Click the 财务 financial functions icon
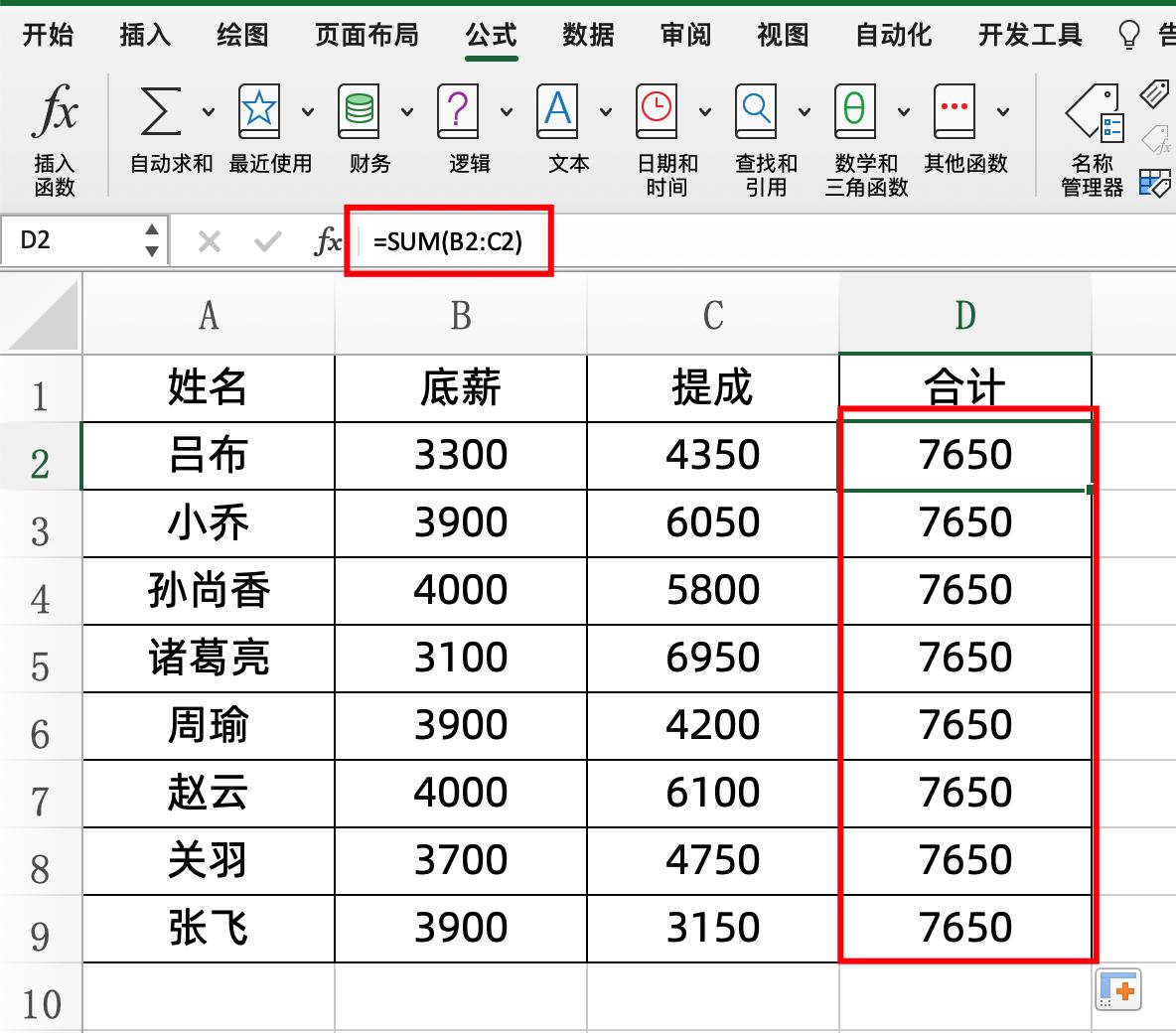Screen dimensions: 1176x1033 [360, 111]
